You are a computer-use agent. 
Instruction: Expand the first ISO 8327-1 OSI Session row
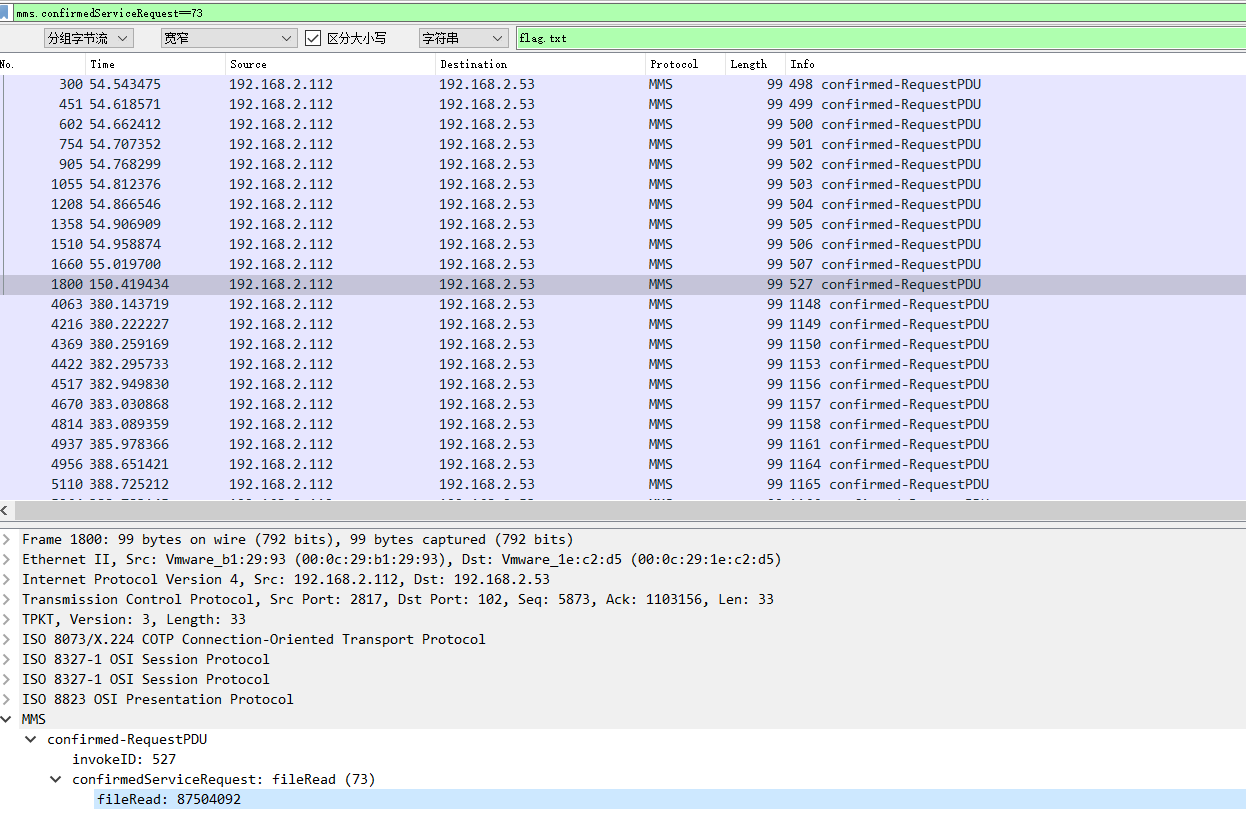click(x=7, y=659)
